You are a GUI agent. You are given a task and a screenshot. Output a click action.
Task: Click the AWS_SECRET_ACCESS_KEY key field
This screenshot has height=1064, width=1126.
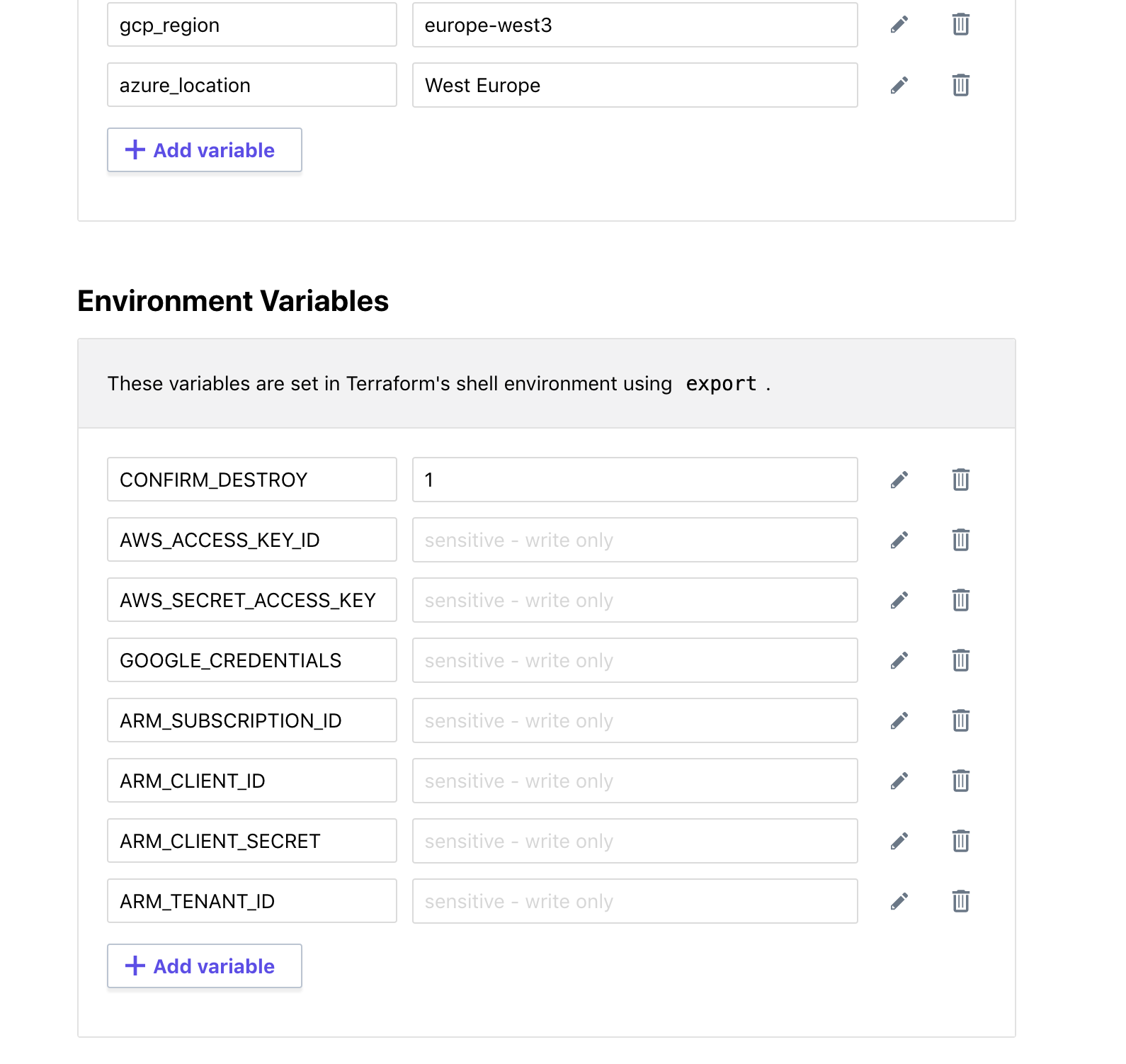click(252, 600)
